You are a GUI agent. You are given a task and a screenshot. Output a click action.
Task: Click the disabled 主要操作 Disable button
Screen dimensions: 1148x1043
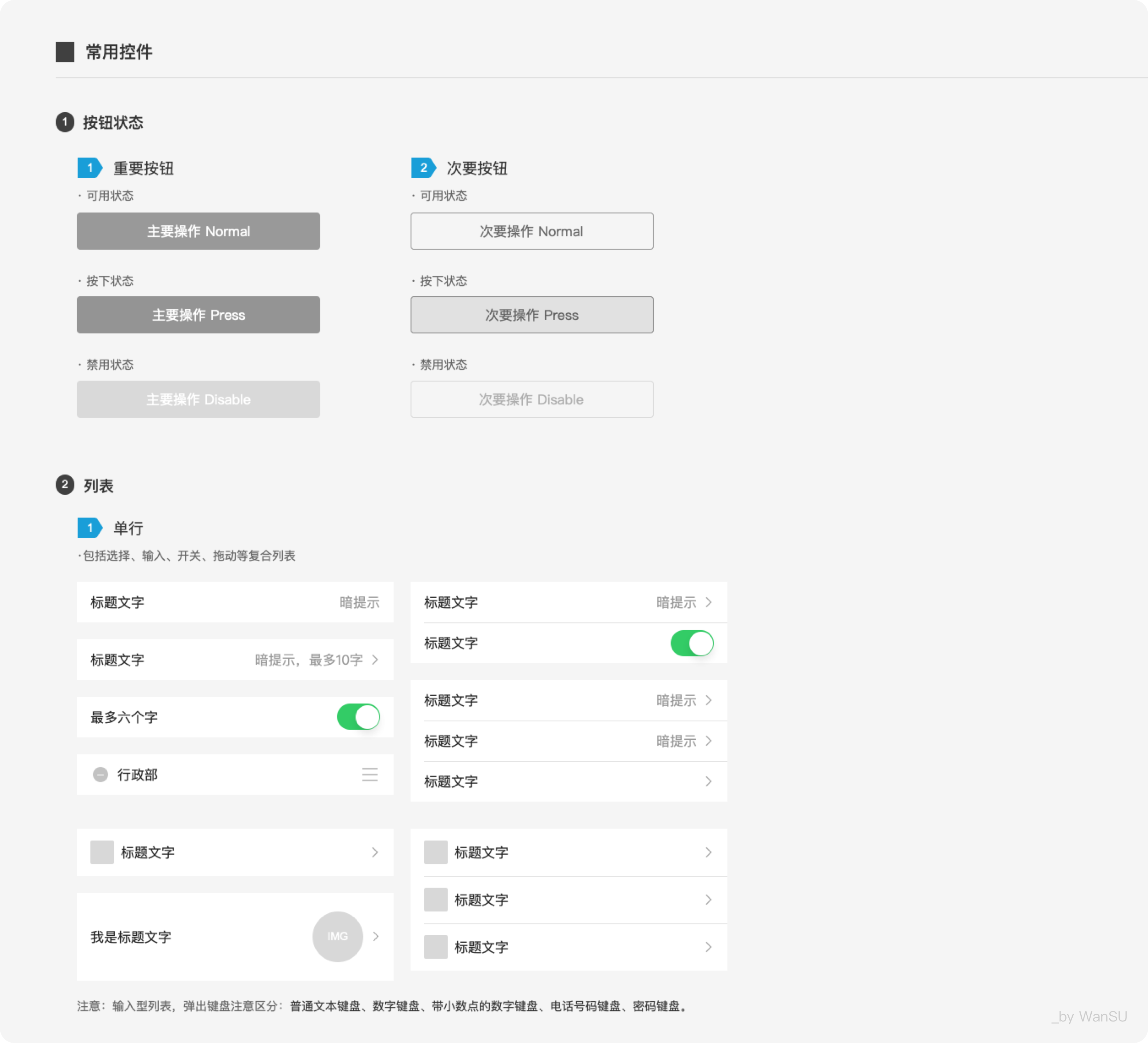coord(198,399)
